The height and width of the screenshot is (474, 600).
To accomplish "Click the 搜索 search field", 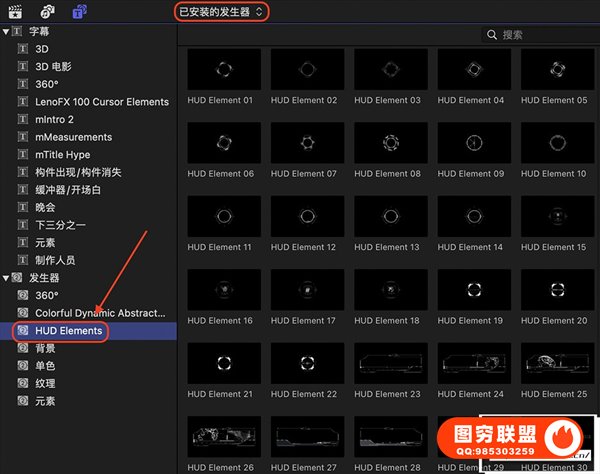I will tap(540, 35).
